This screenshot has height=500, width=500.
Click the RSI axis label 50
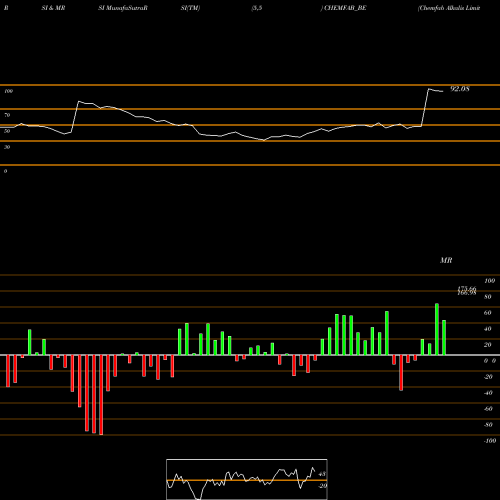[x=7, y=131]
